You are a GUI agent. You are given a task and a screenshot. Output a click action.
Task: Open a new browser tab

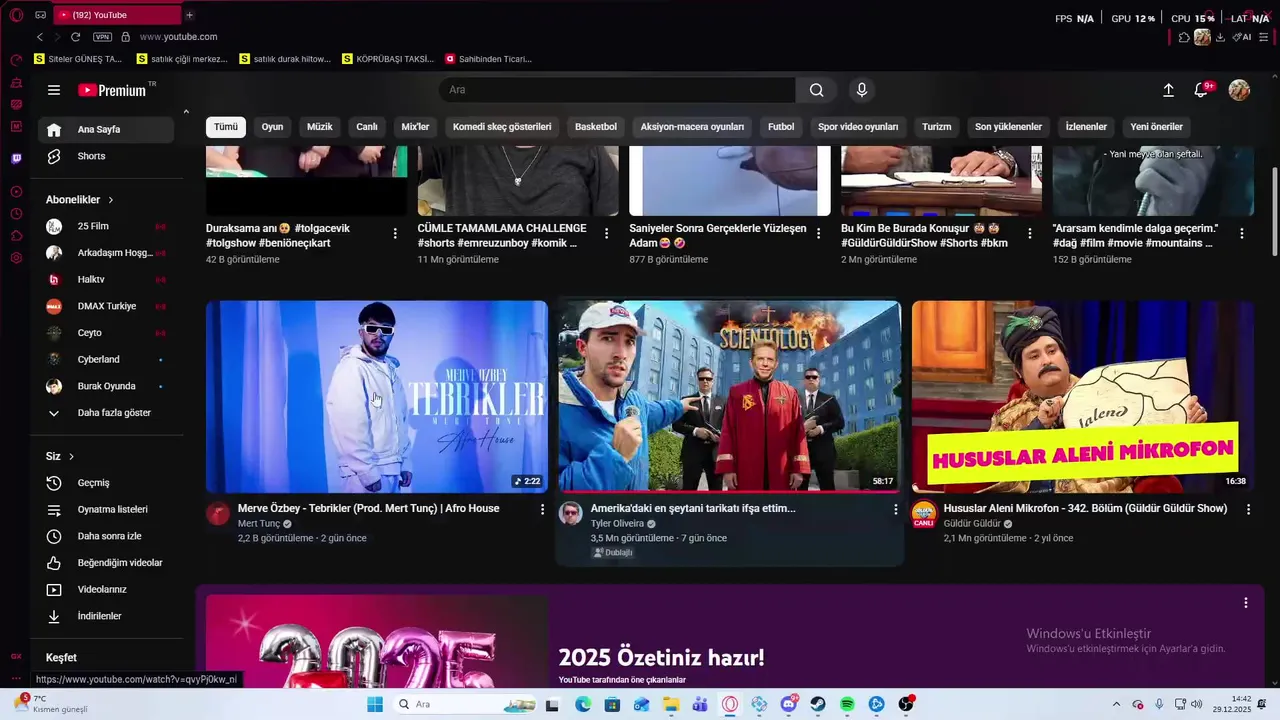tap(189, 15)
